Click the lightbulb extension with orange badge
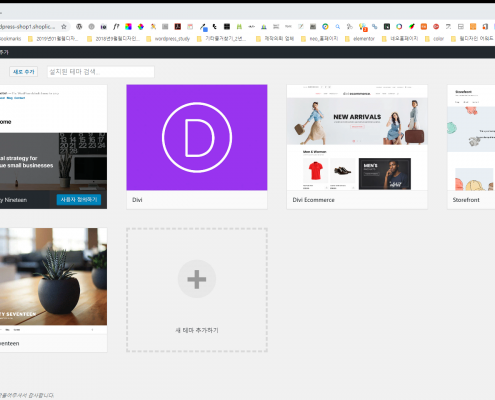The width and height of the screenshot is (495, 400). click(x=363, y=27)
